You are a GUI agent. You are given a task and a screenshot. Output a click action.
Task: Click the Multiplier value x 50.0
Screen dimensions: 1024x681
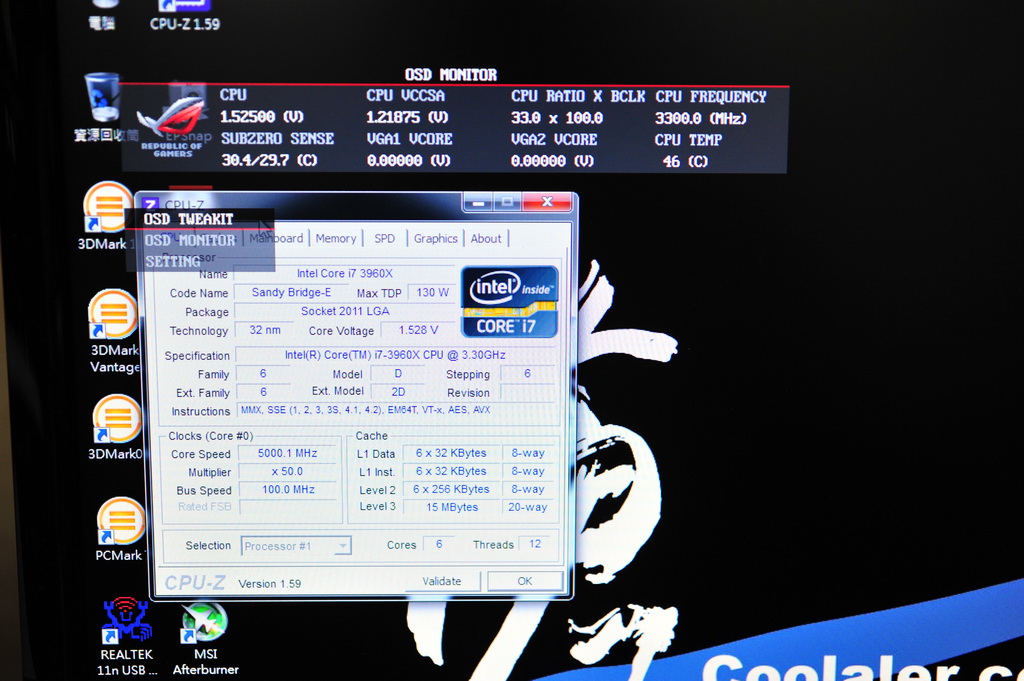point(287,471)
